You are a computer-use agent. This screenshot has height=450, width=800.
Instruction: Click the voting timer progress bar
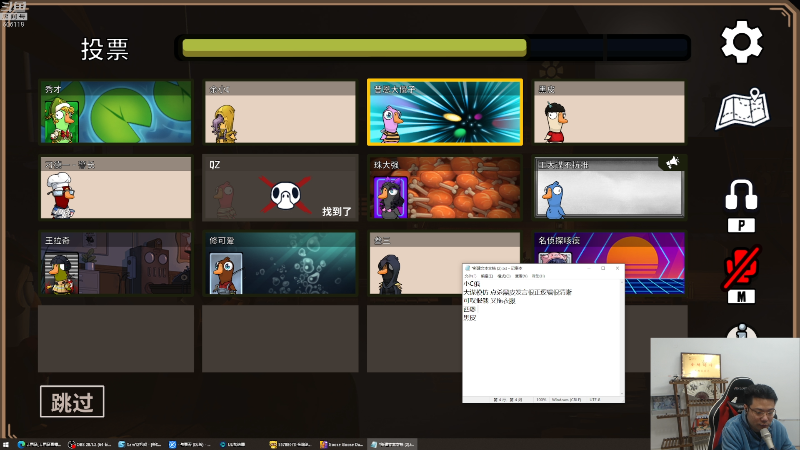point(433,48)
